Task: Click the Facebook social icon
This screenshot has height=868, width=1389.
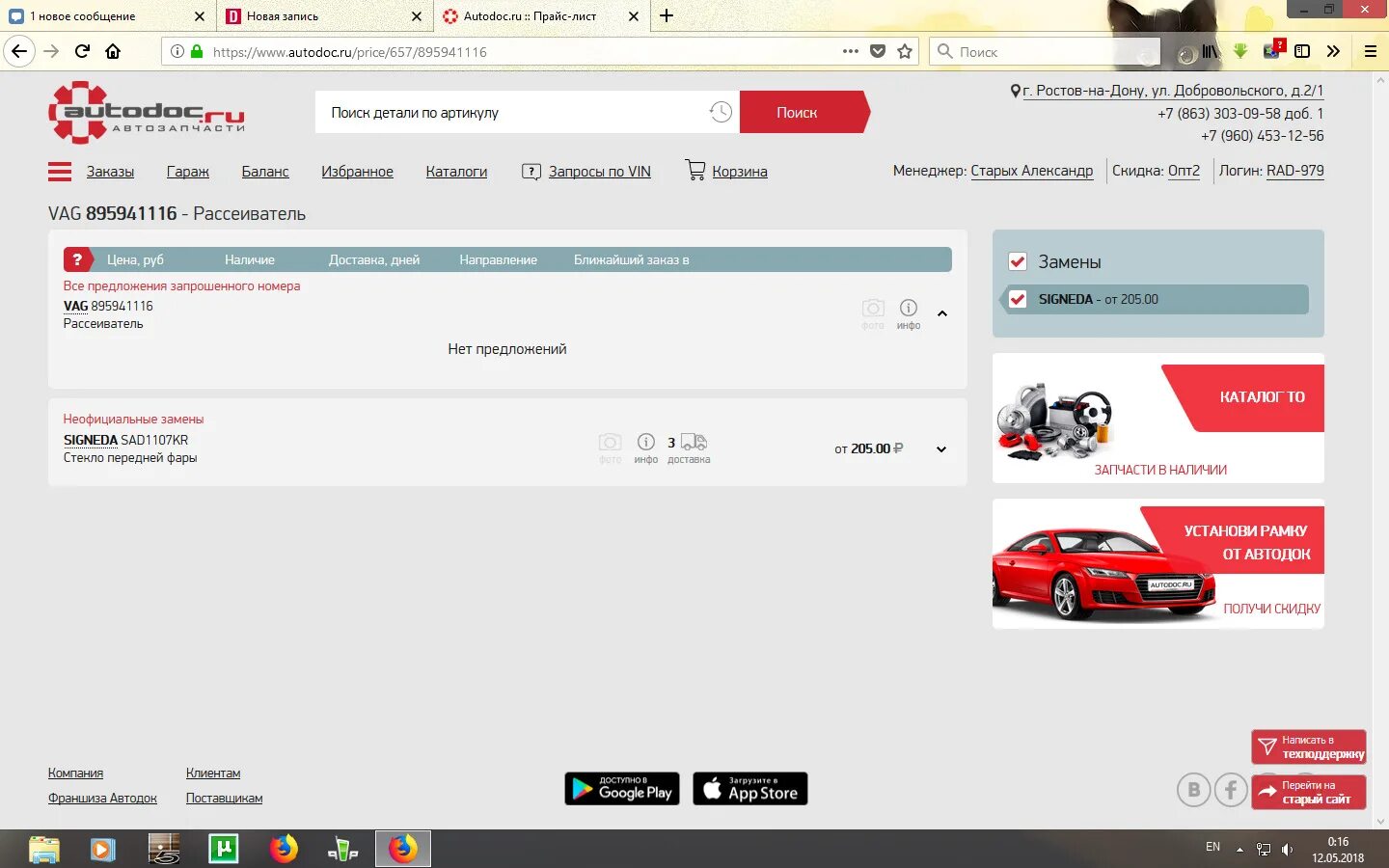Action: pyautogui.click(x=1231, y=791)
